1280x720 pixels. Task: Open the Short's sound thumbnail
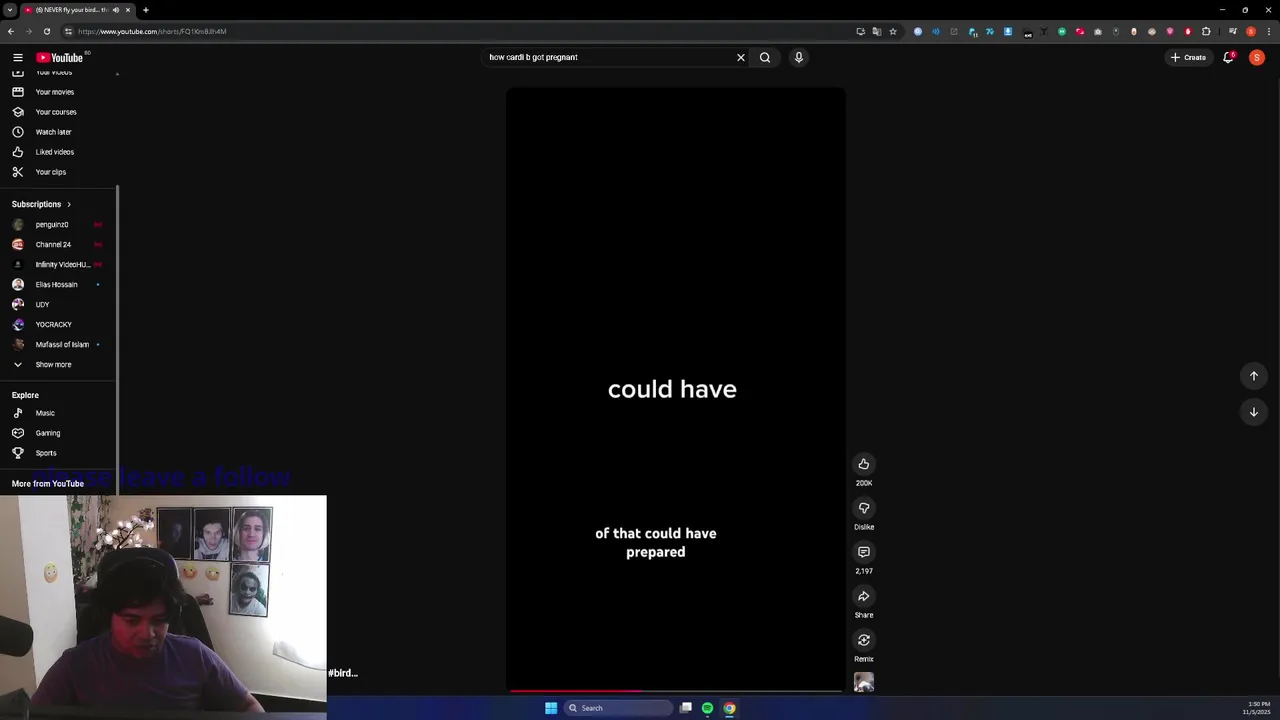pos(864,682)
